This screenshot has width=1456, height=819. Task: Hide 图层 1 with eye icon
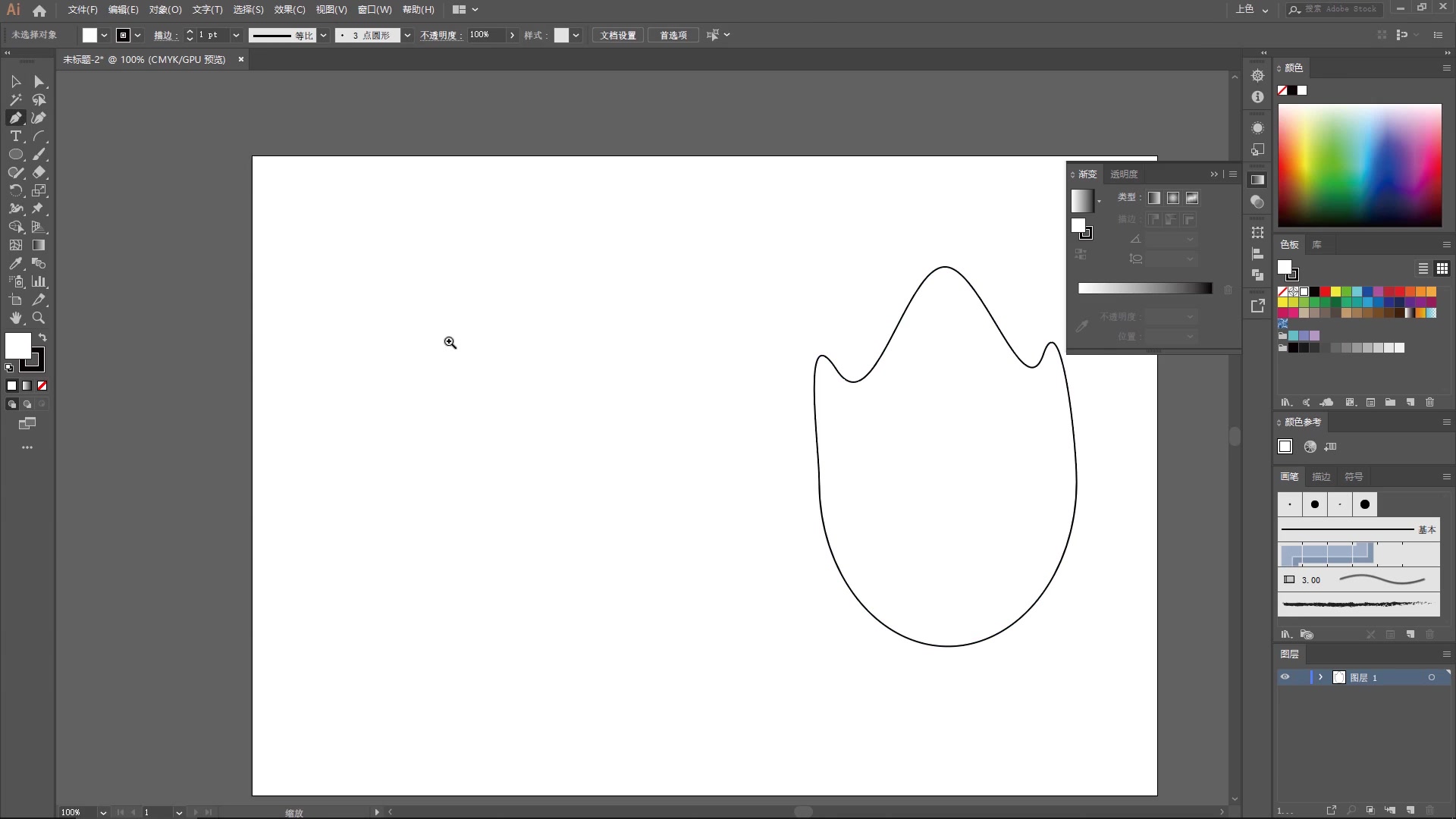[1285, 677]
